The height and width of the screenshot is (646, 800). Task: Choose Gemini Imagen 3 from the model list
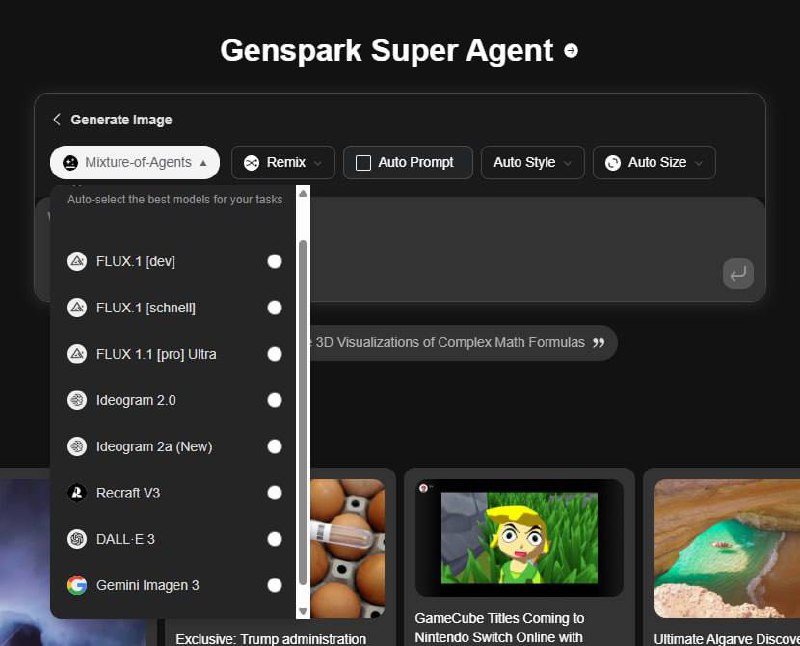pyautogui.click(x=173, y=585)
